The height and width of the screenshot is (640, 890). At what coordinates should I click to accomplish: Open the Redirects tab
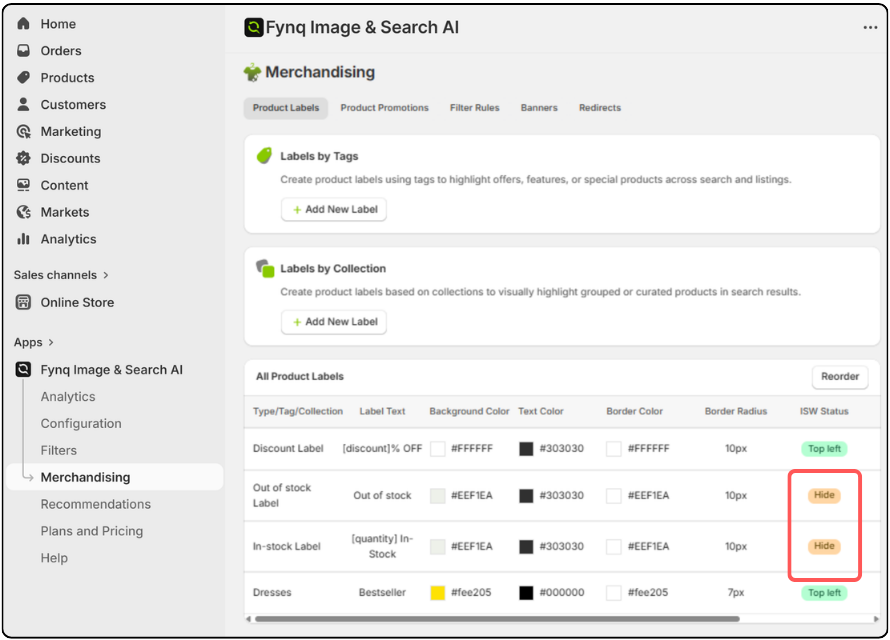point(600,108)
